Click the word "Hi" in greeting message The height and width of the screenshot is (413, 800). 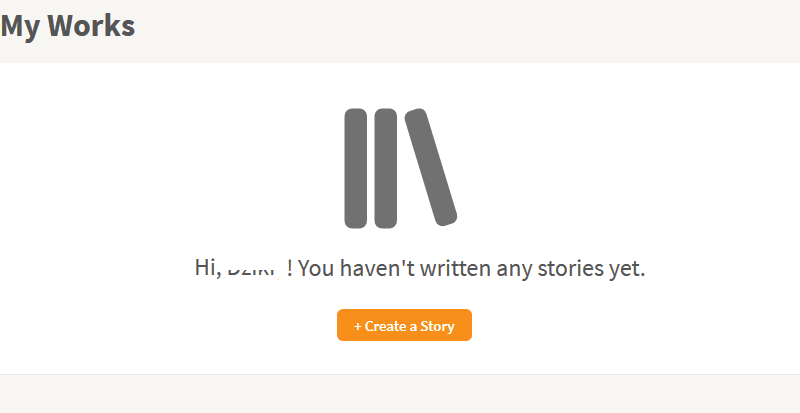point(205,268)
